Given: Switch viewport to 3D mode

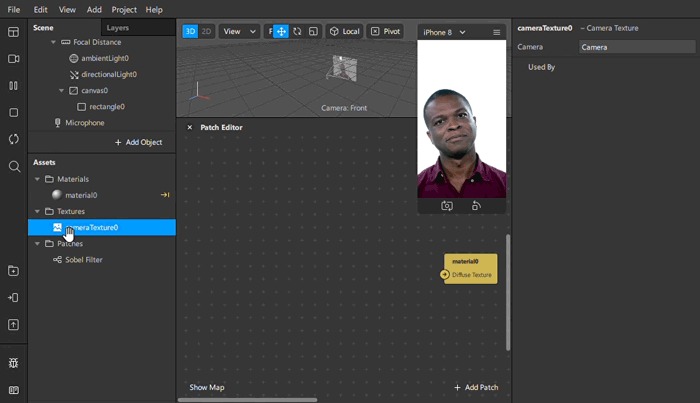Looking at the screenshot, I should point(190,31).
